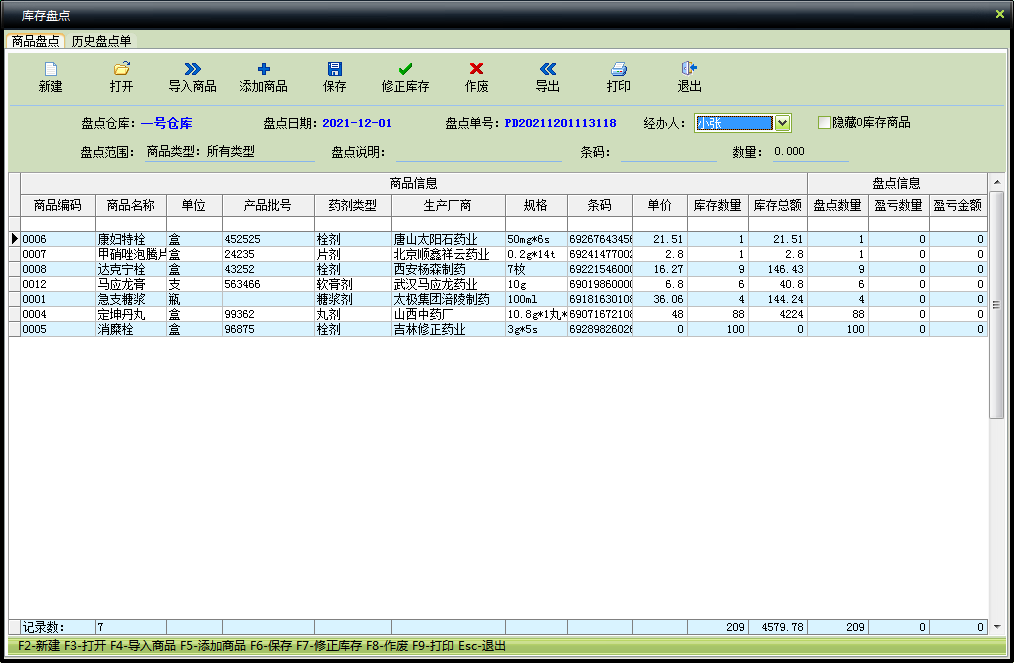Click the scrollbar up arrow
1014x663 pixels.
point(997,182)
